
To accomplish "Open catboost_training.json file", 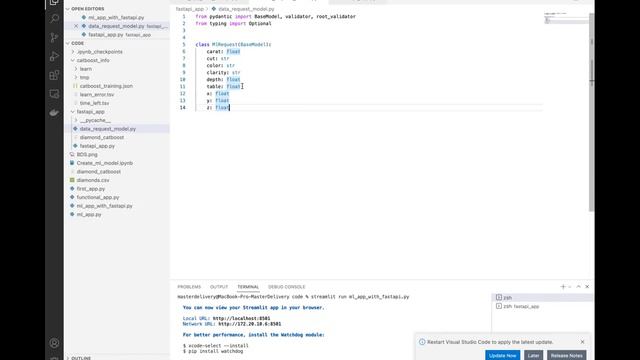I will (x=106, y=86).
